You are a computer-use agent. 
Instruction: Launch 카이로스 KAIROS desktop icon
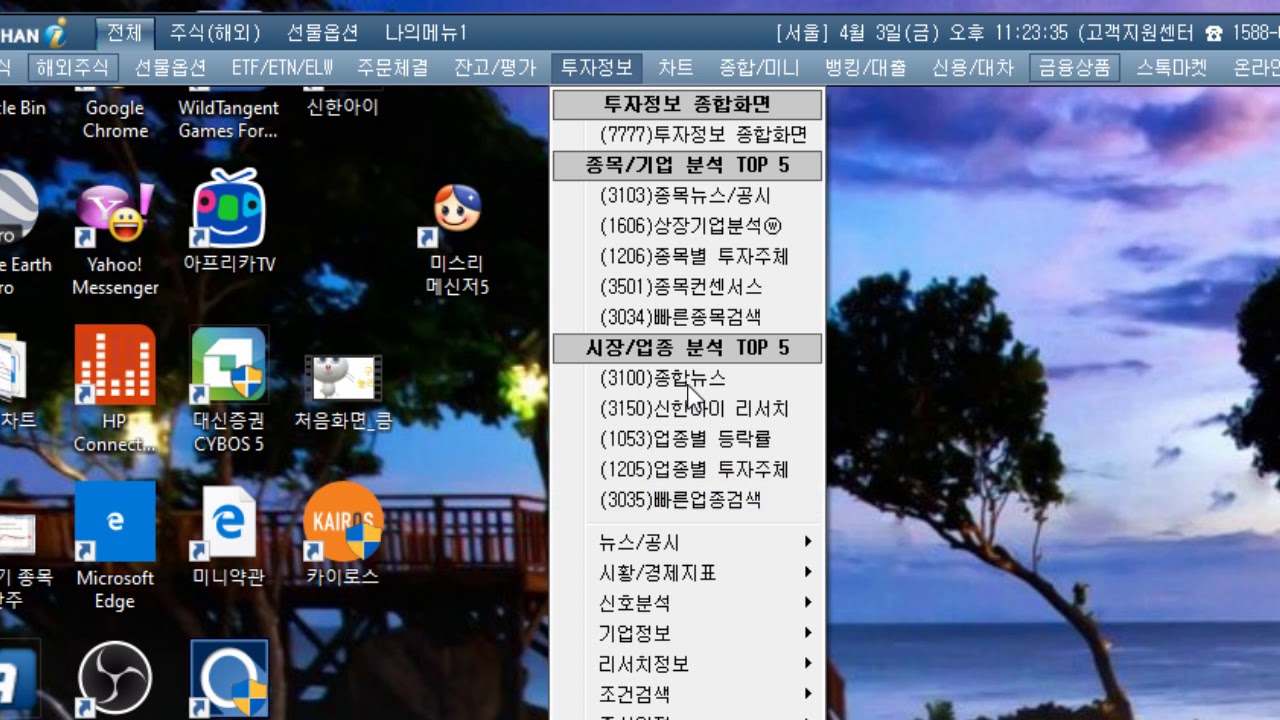(x=343, y=533)
